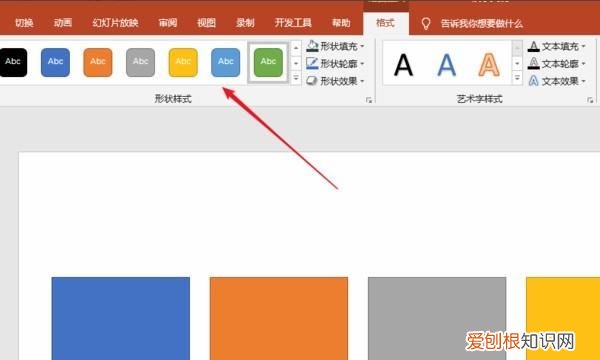
Task: Click the lightbulb Tell Me icon
Action: coord(426,24)
